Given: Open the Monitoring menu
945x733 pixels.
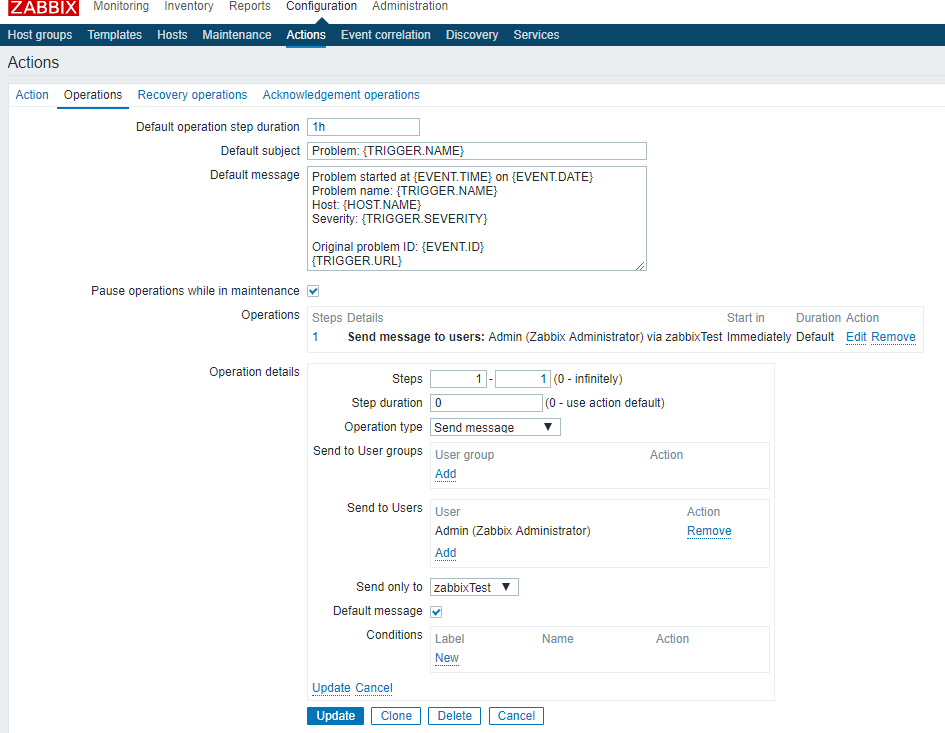Looking at the screenshot, I should click(x=121, y=6).
